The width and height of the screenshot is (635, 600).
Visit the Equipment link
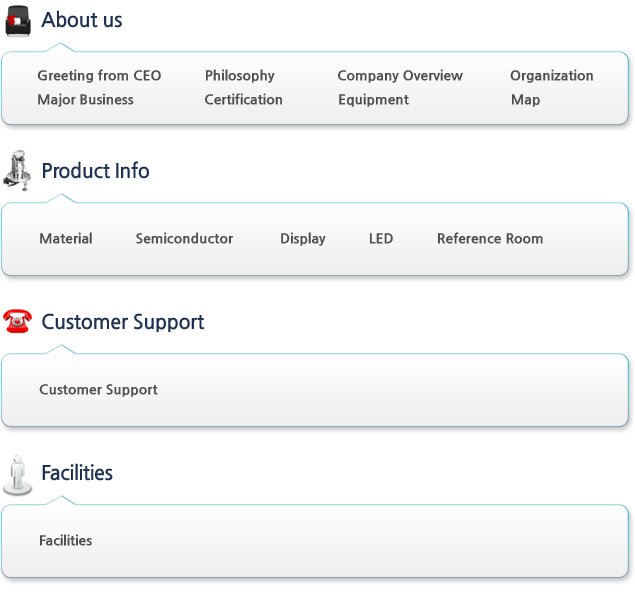[373, 100]
